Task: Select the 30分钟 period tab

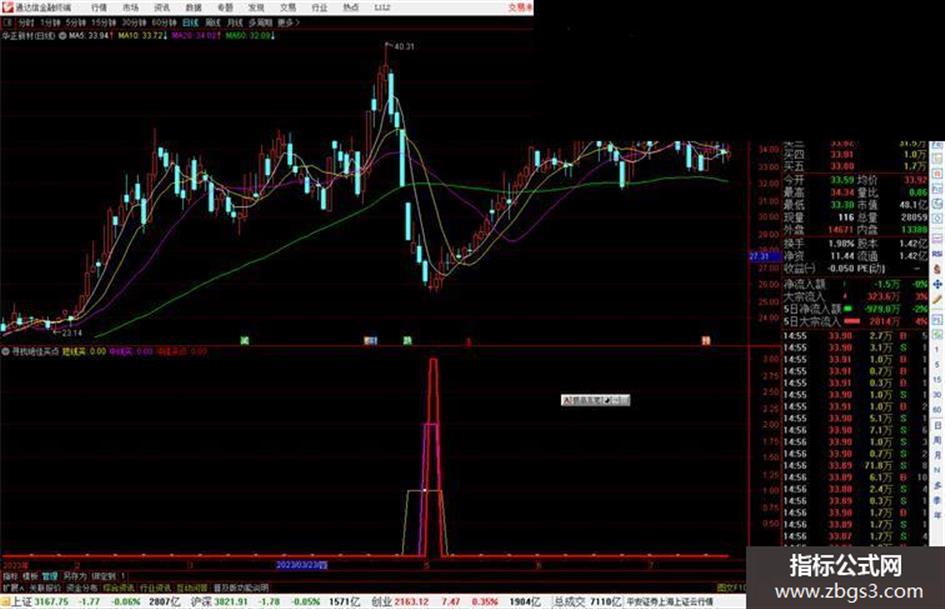Action: pos(133,23)
